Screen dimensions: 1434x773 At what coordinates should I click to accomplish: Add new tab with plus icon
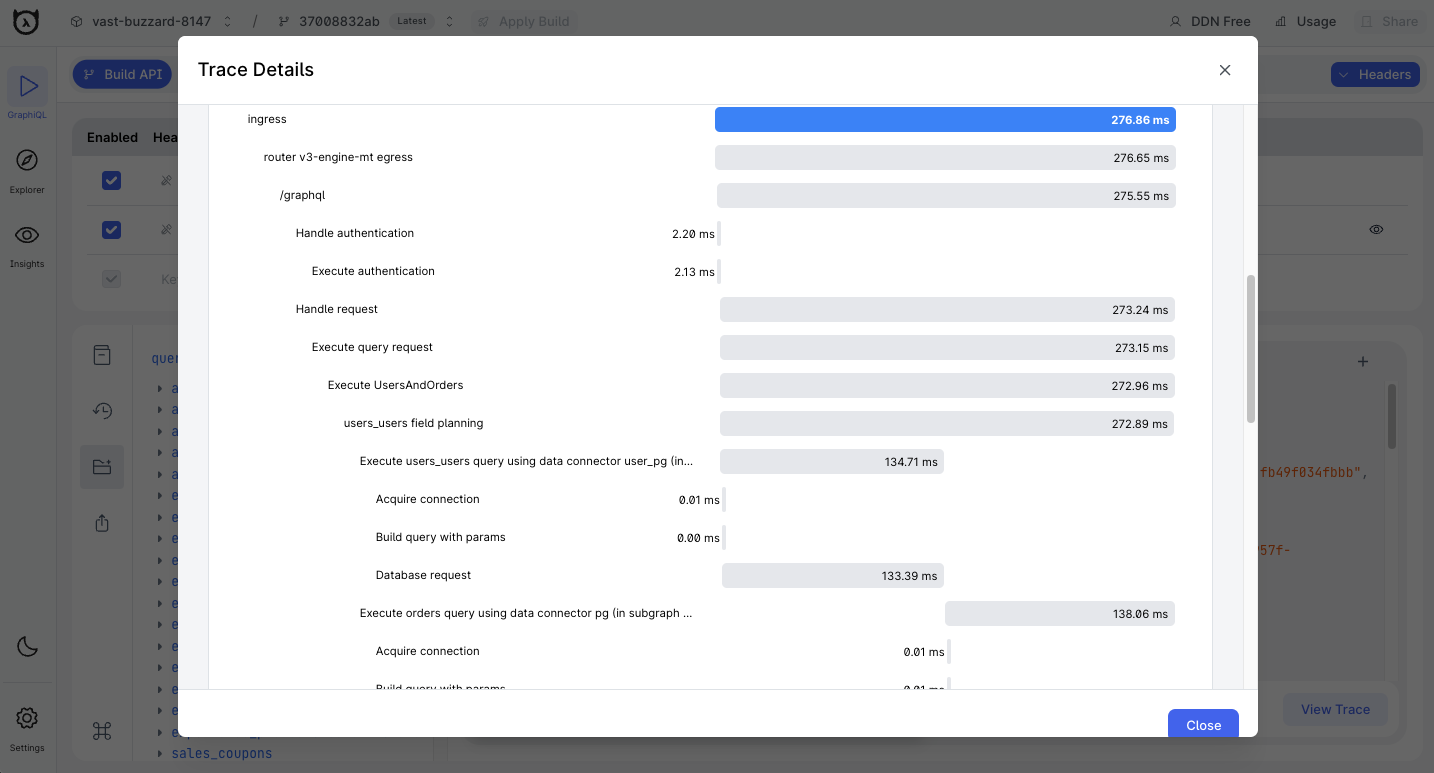point(1362,362)
